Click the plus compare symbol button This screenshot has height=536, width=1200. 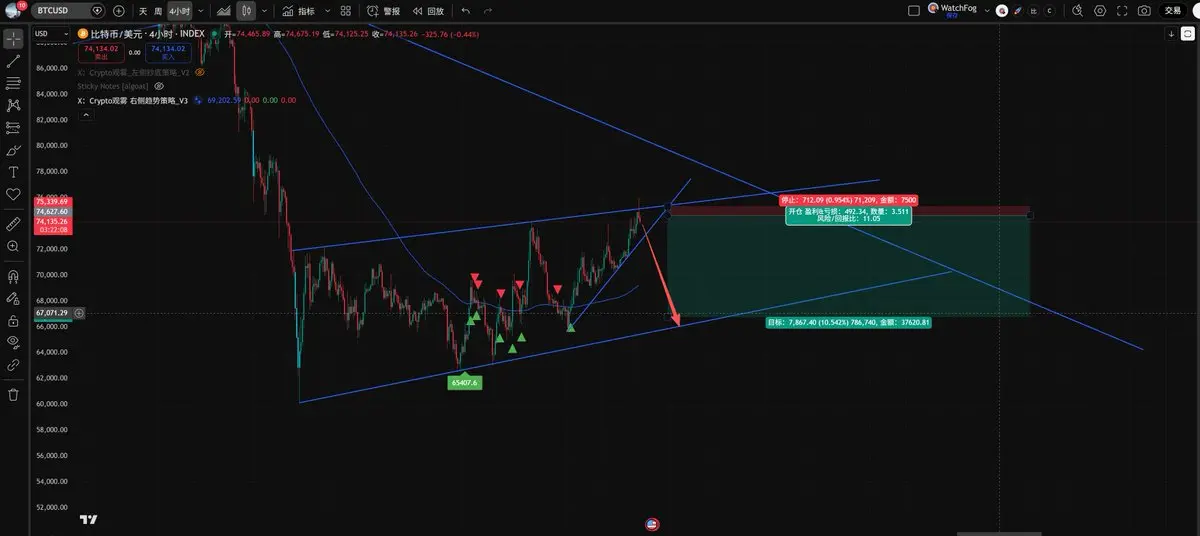point(119,10)
